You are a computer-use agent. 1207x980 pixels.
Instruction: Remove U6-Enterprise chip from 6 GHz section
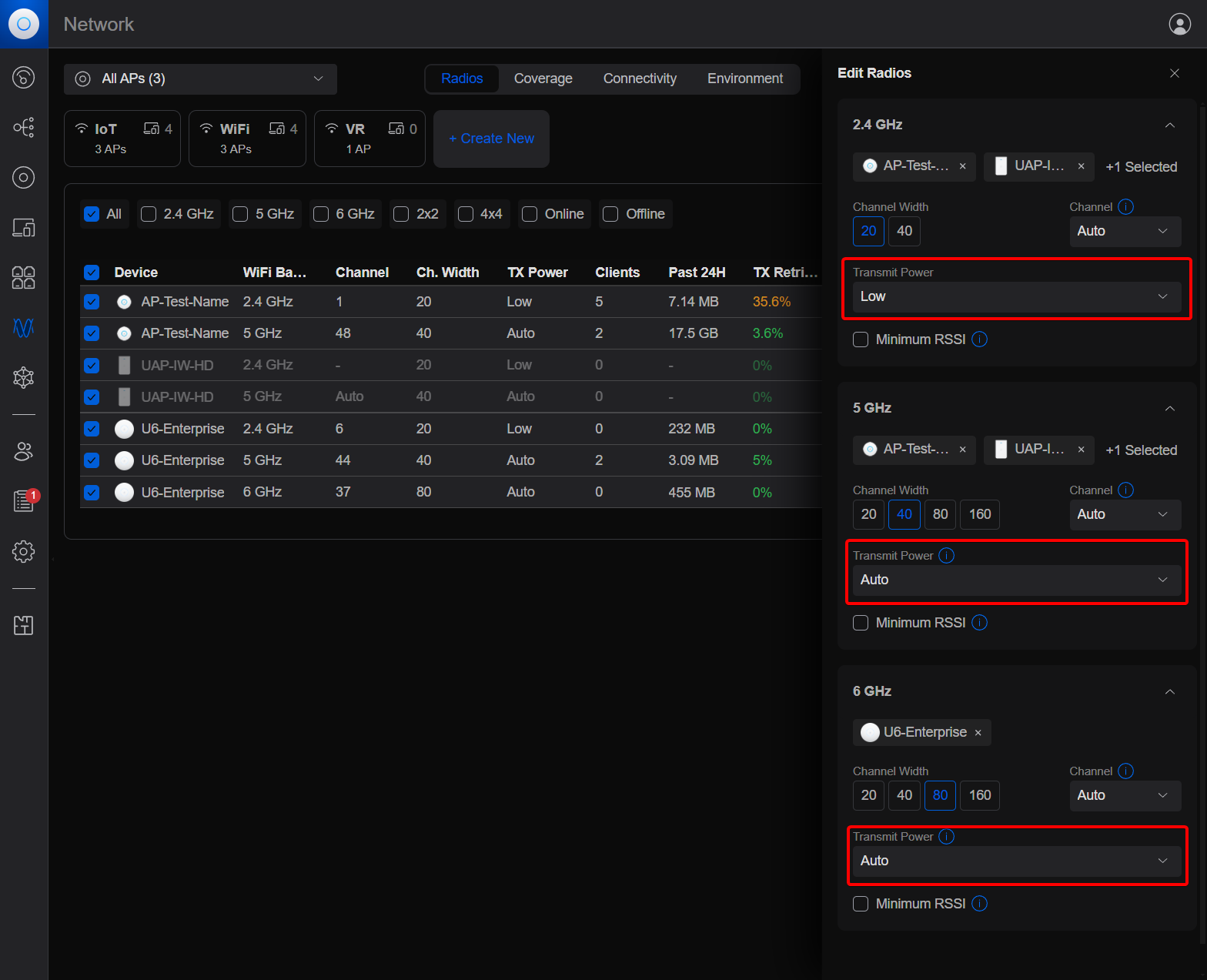point(978,733)
